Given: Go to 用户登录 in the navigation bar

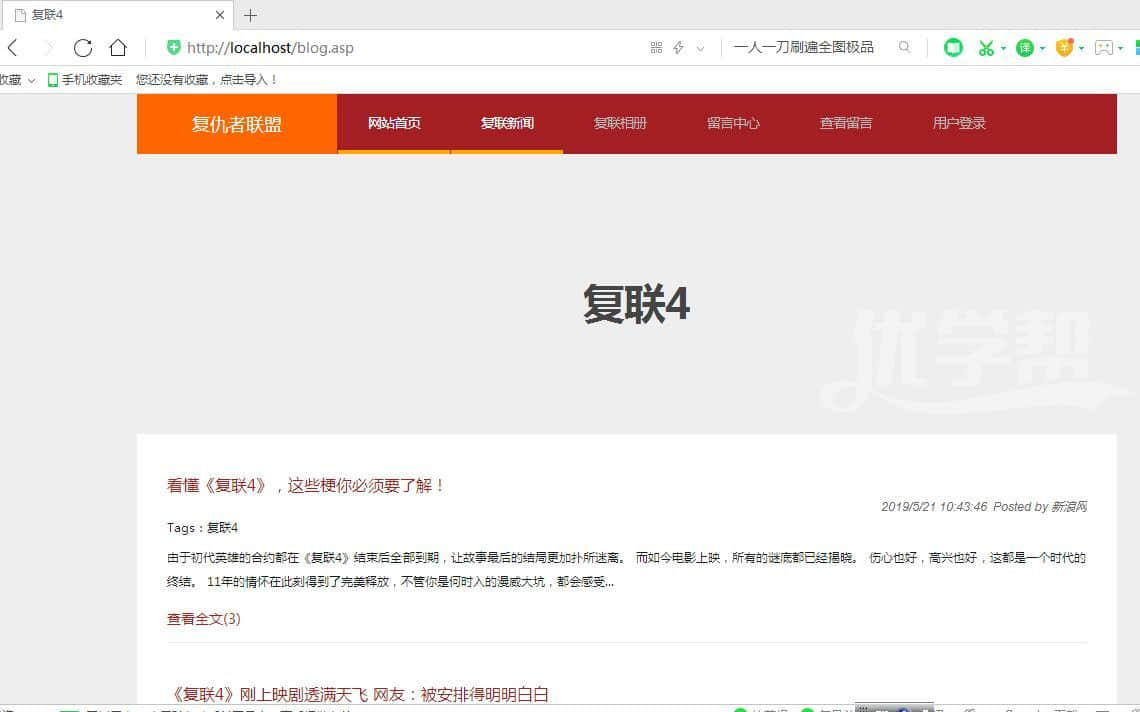Looking at the screenshot, I should point(959,123).
